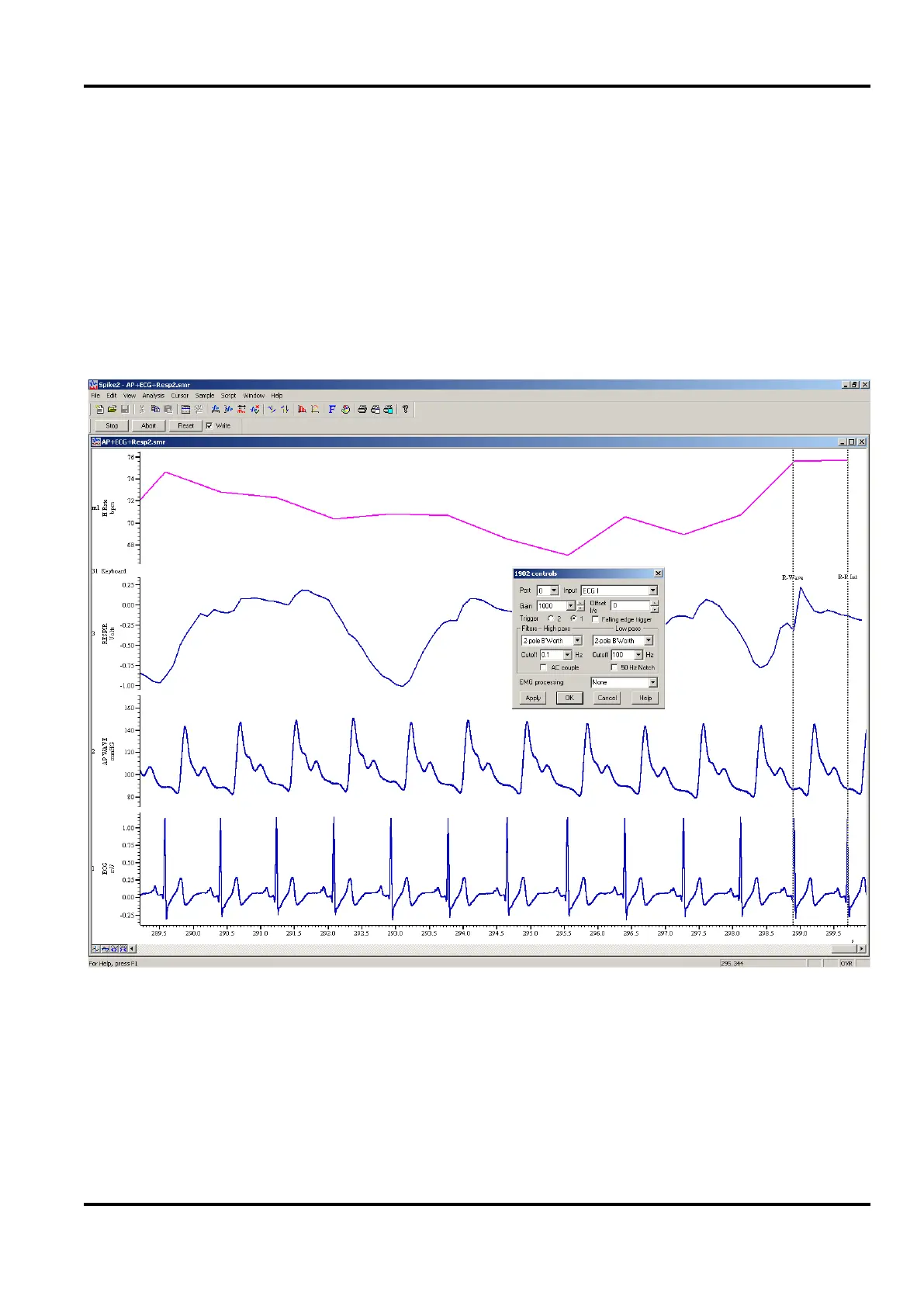Click the F (font) toolbar icon
The width and height of the screenshot is (924, 1306).
coord(332,409)
